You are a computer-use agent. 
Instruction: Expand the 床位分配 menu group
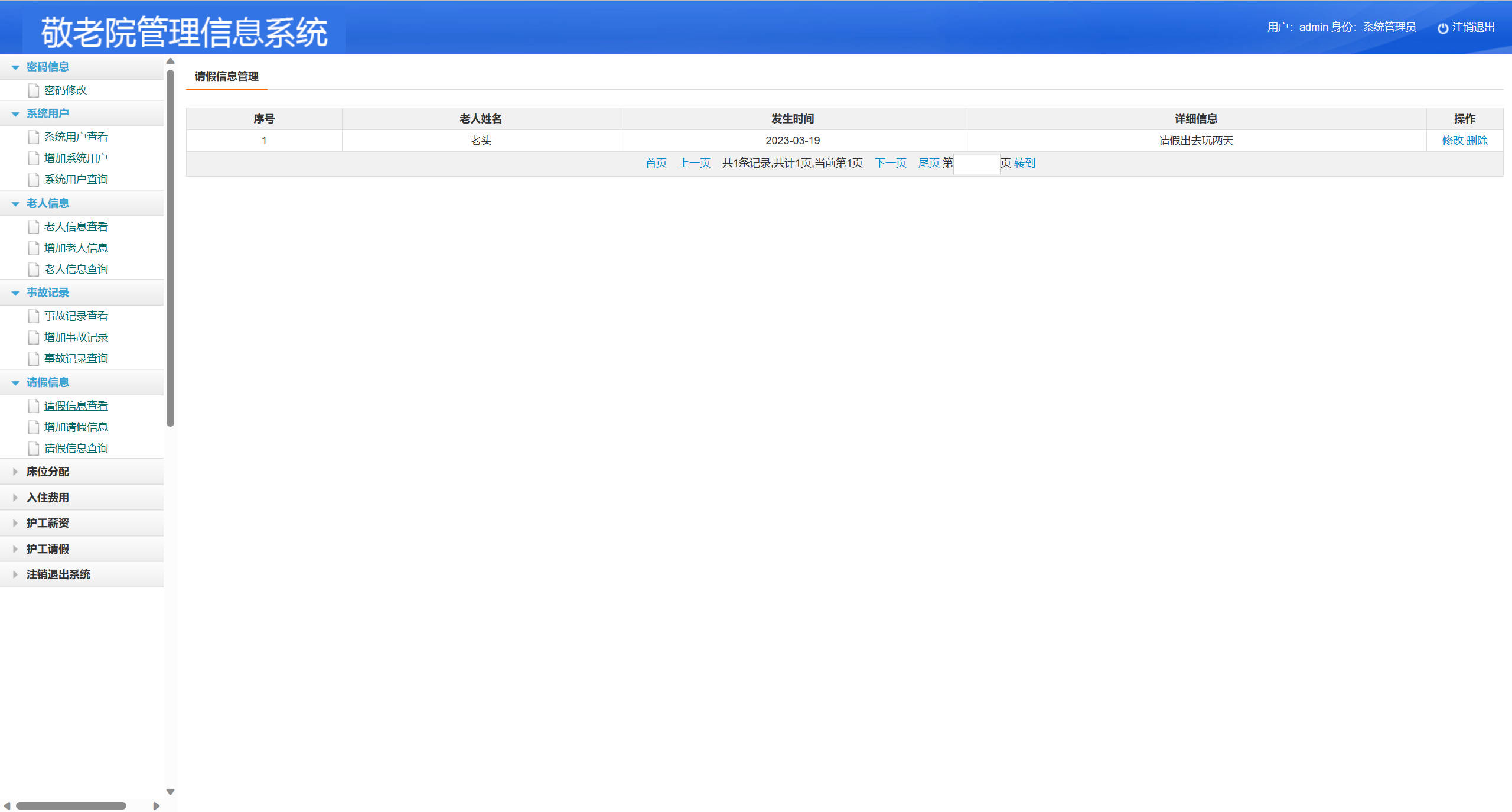point(47,472)
